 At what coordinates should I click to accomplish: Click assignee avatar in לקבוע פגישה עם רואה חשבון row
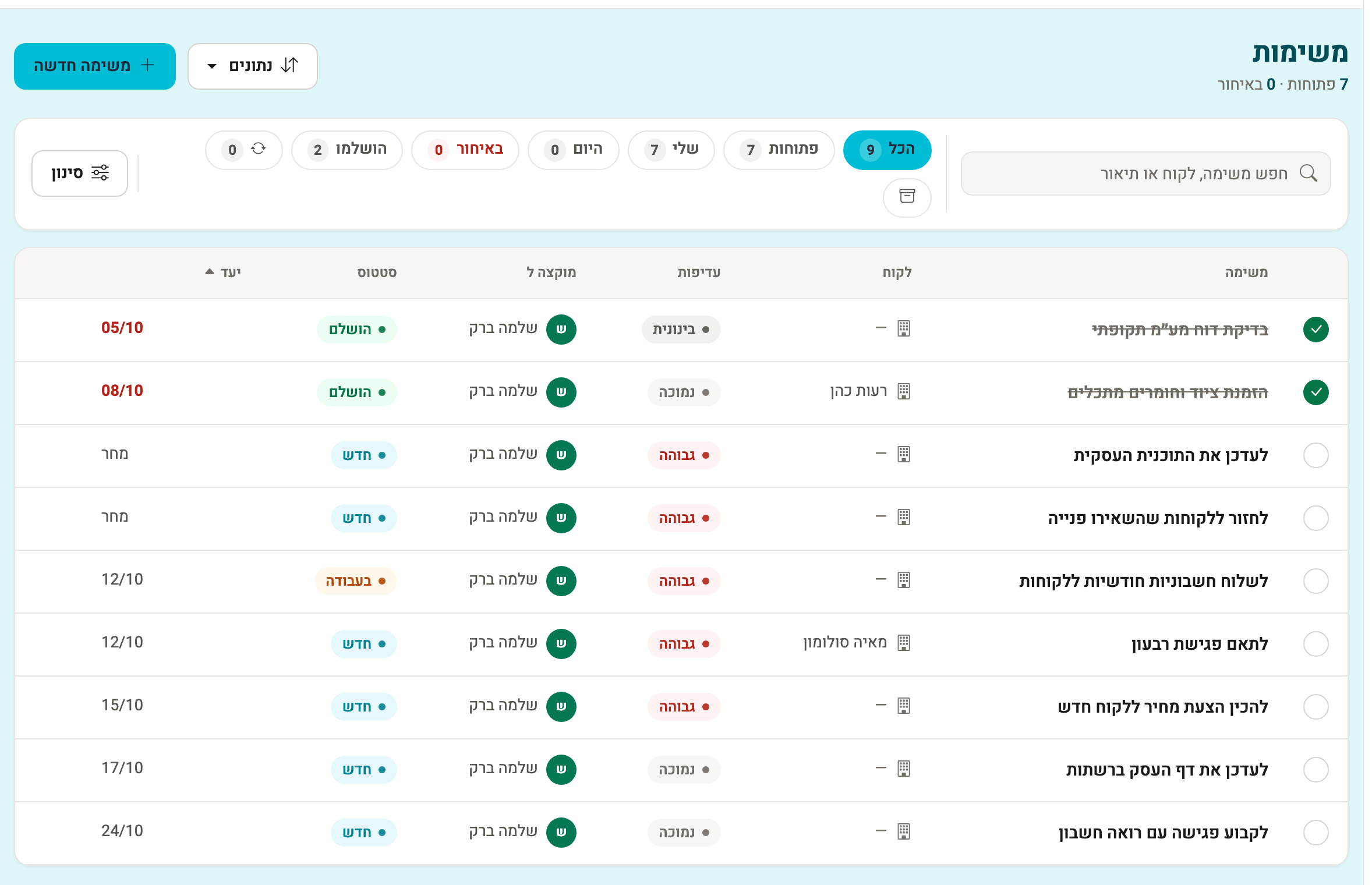click(x=561, y=832)
